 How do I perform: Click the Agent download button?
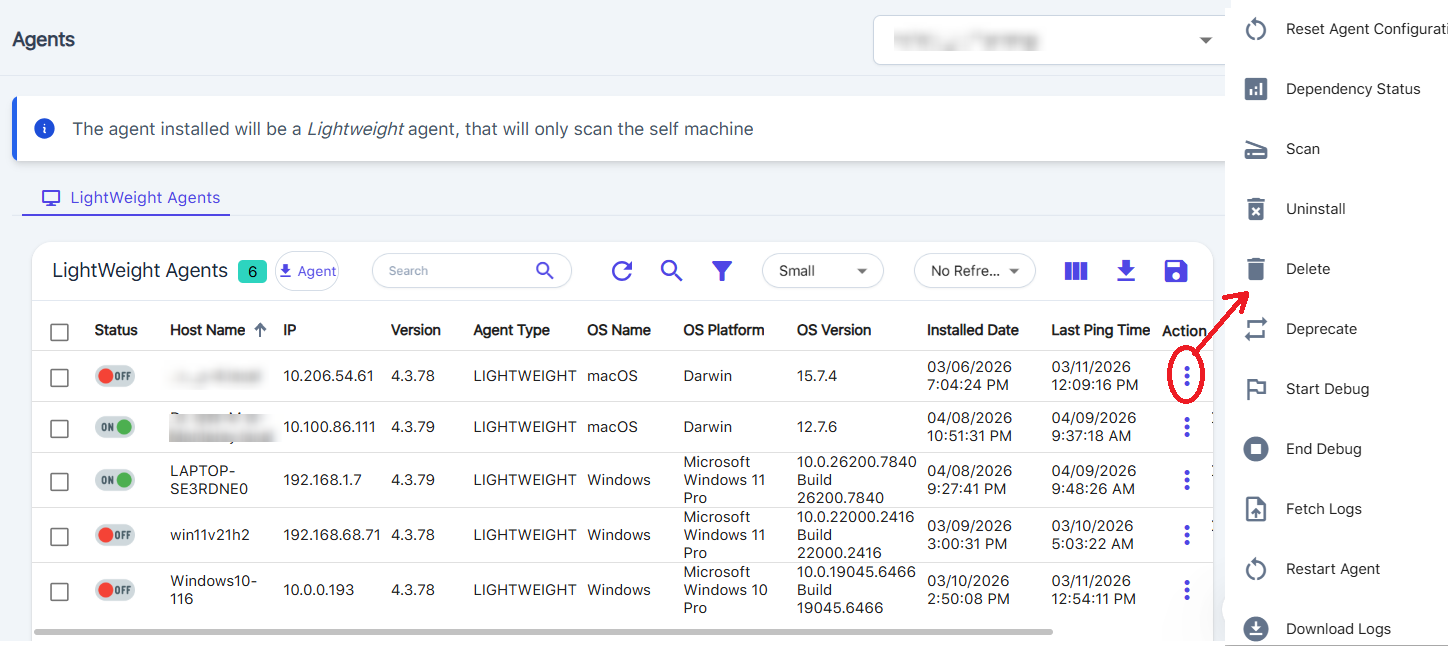tap(307, 271)
